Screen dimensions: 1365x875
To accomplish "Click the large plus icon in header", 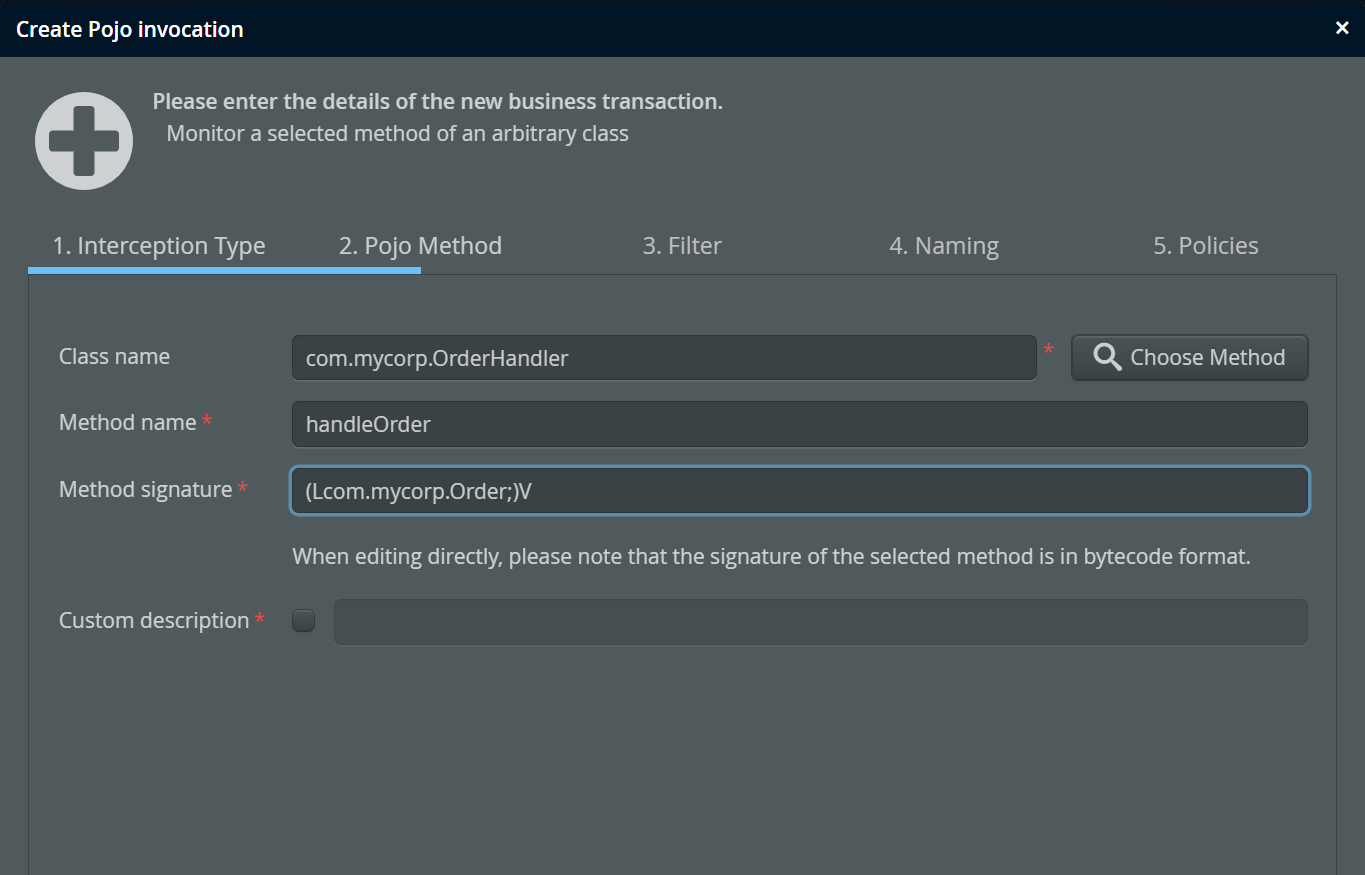I will (x=84, y=141).
